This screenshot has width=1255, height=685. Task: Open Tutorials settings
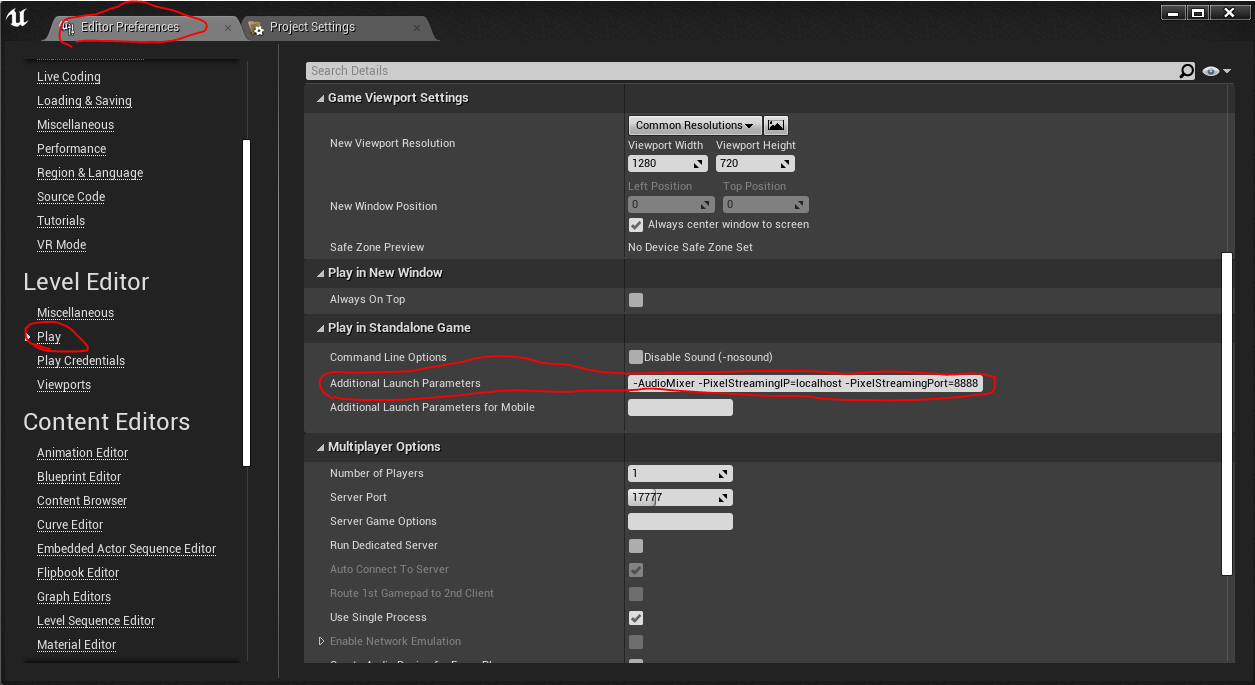pyautogui.click(x=61, y=221)
